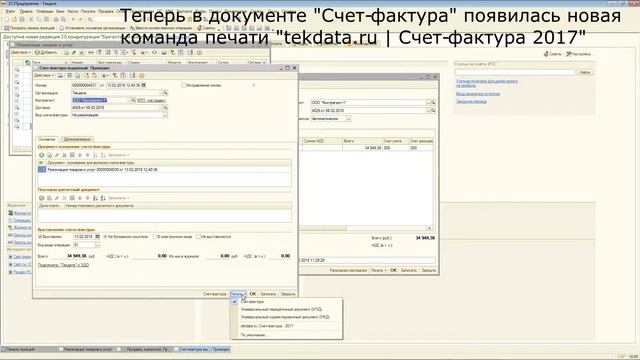Open Печать dropdown in invoice window
Screen dimensions: 640x360
click(x=238, y=294)
